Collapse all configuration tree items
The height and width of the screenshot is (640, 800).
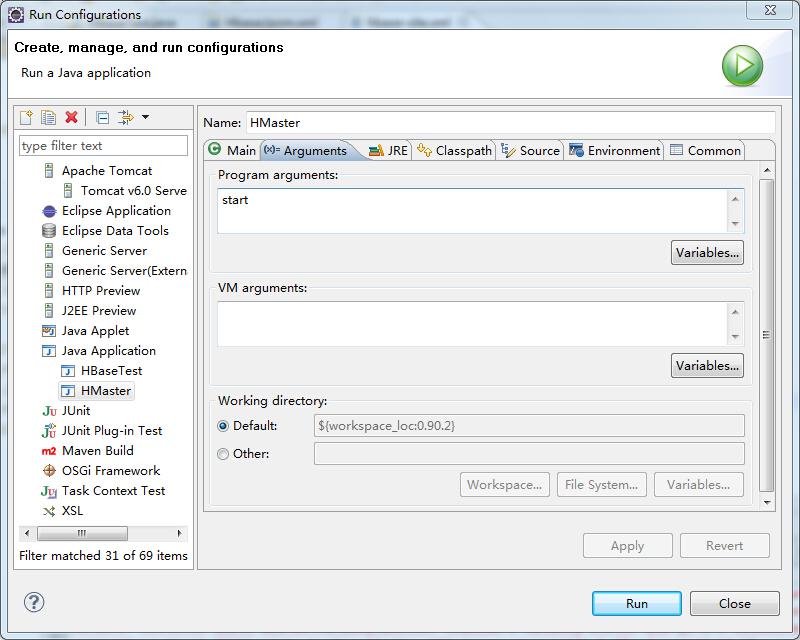(102, 118)
